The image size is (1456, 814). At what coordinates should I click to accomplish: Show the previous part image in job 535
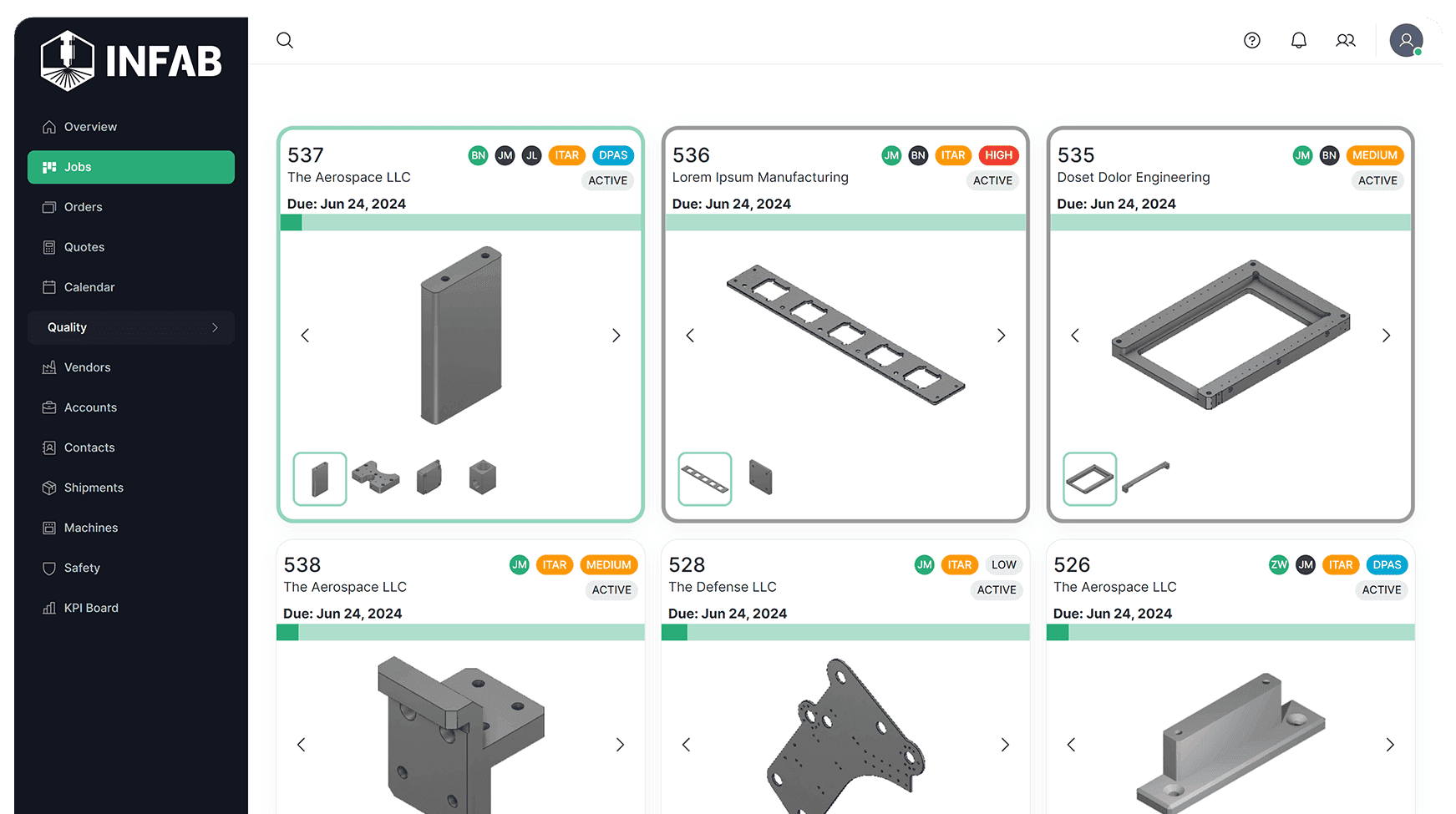(1075, 336)
